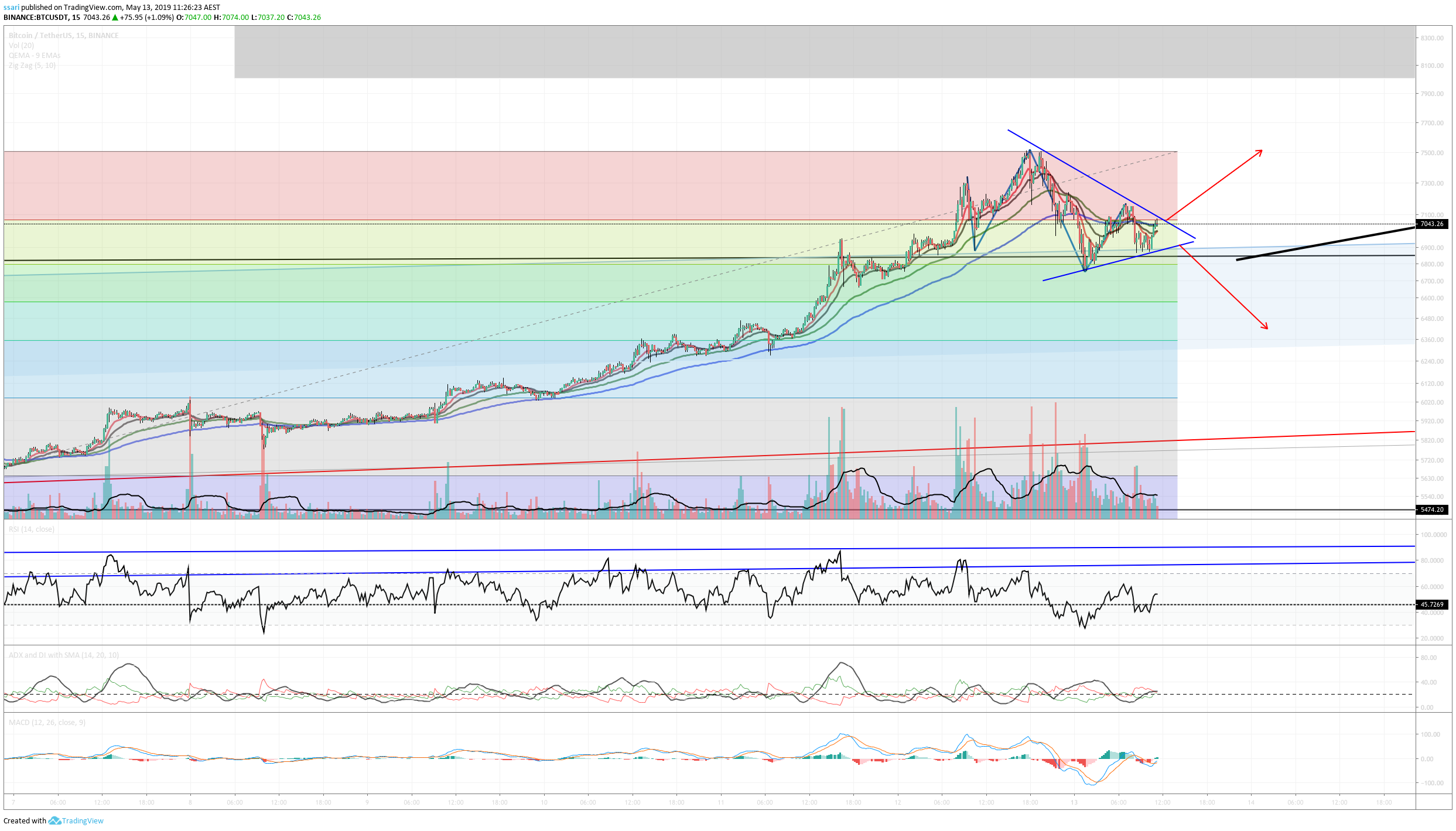Click the date 8 on the time axis
The height and width of the screenshot is (831, 1456).
pos(190,802)
